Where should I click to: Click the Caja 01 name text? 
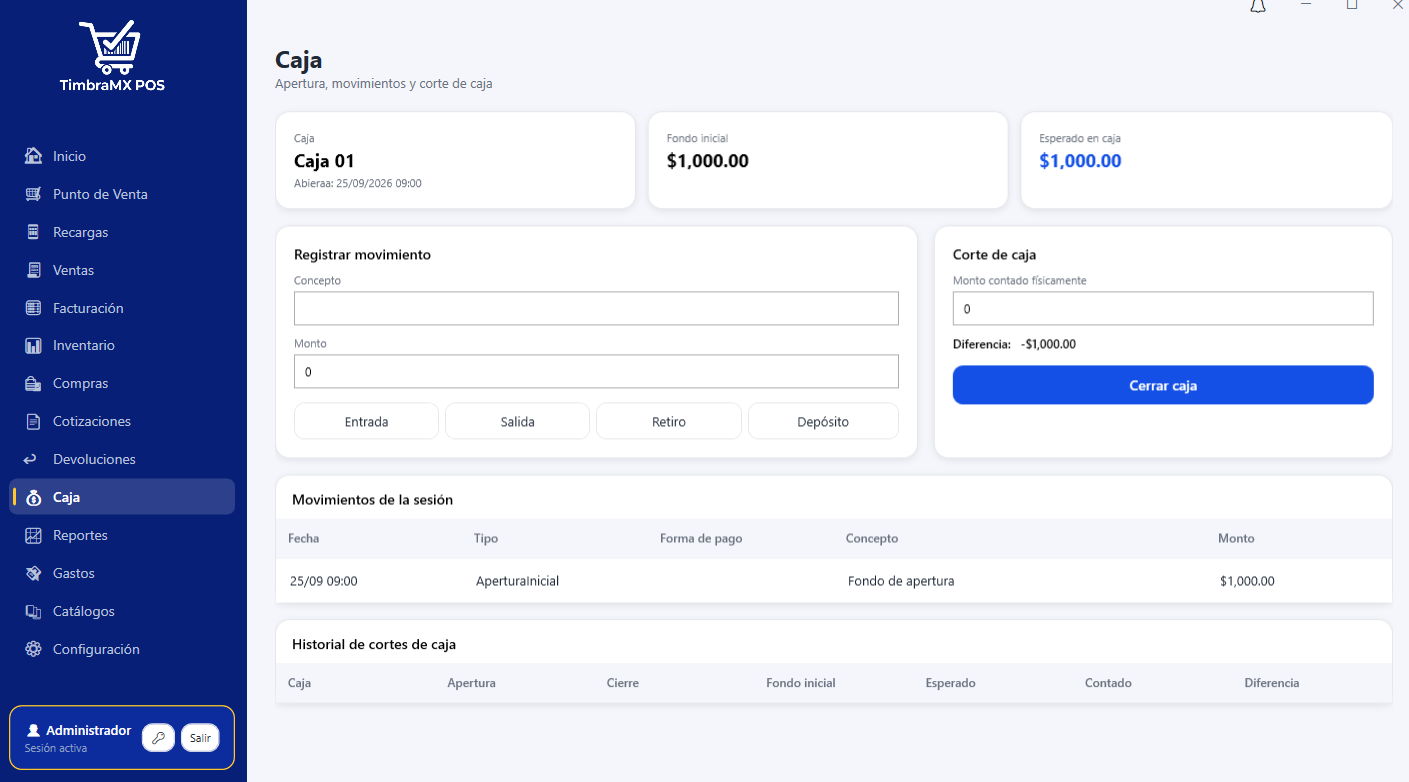pyautogui.click(x=324, y=161)
